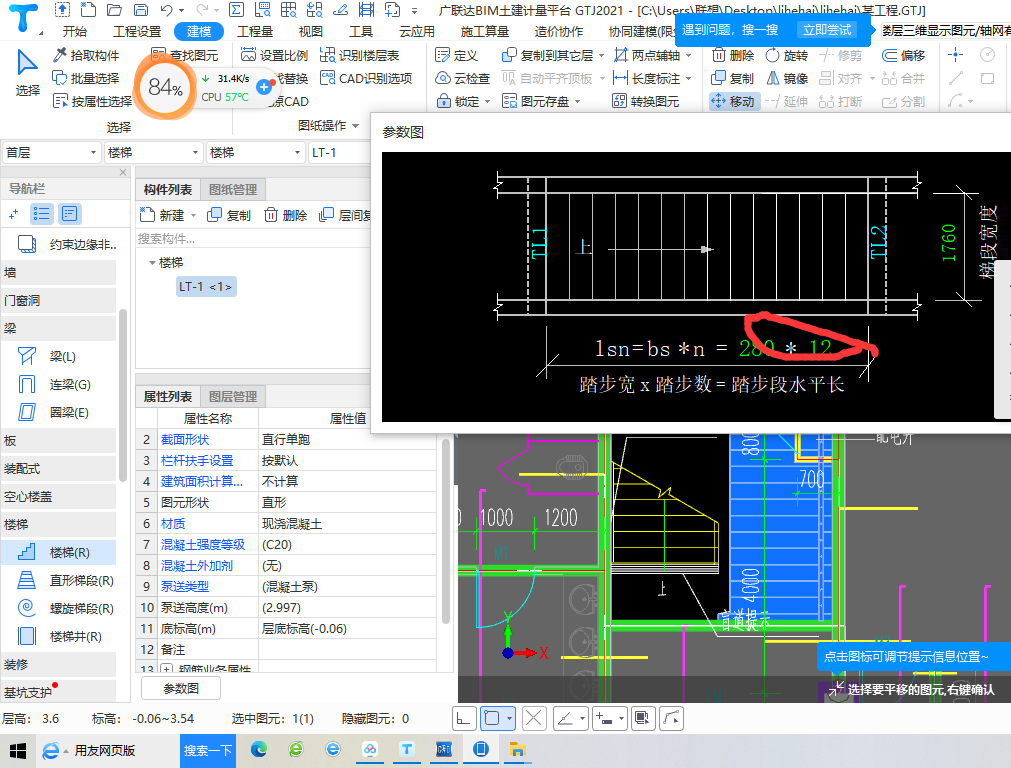Choose the 按属性选择 select by attribute tool
This screenshot has width=1011, height=768.
tap(93, 101)
